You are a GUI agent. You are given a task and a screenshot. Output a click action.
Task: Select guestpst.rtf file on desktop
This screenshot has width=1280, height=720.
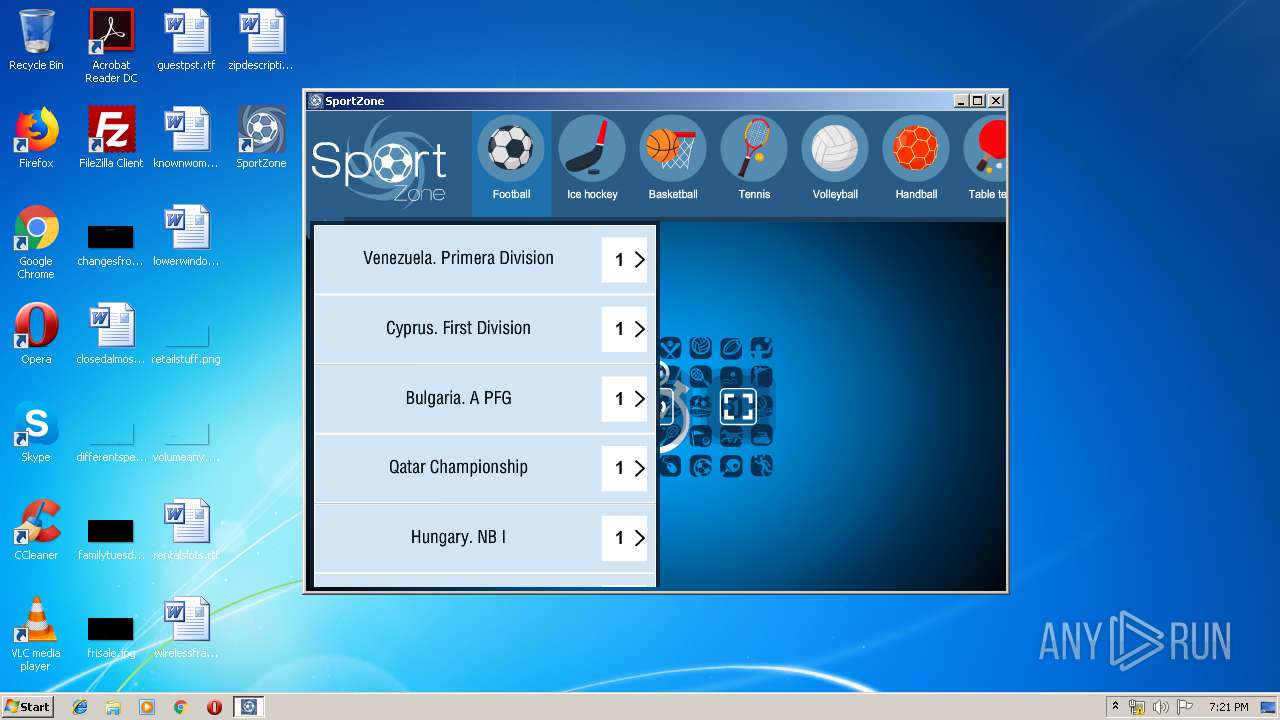point(186,41)
